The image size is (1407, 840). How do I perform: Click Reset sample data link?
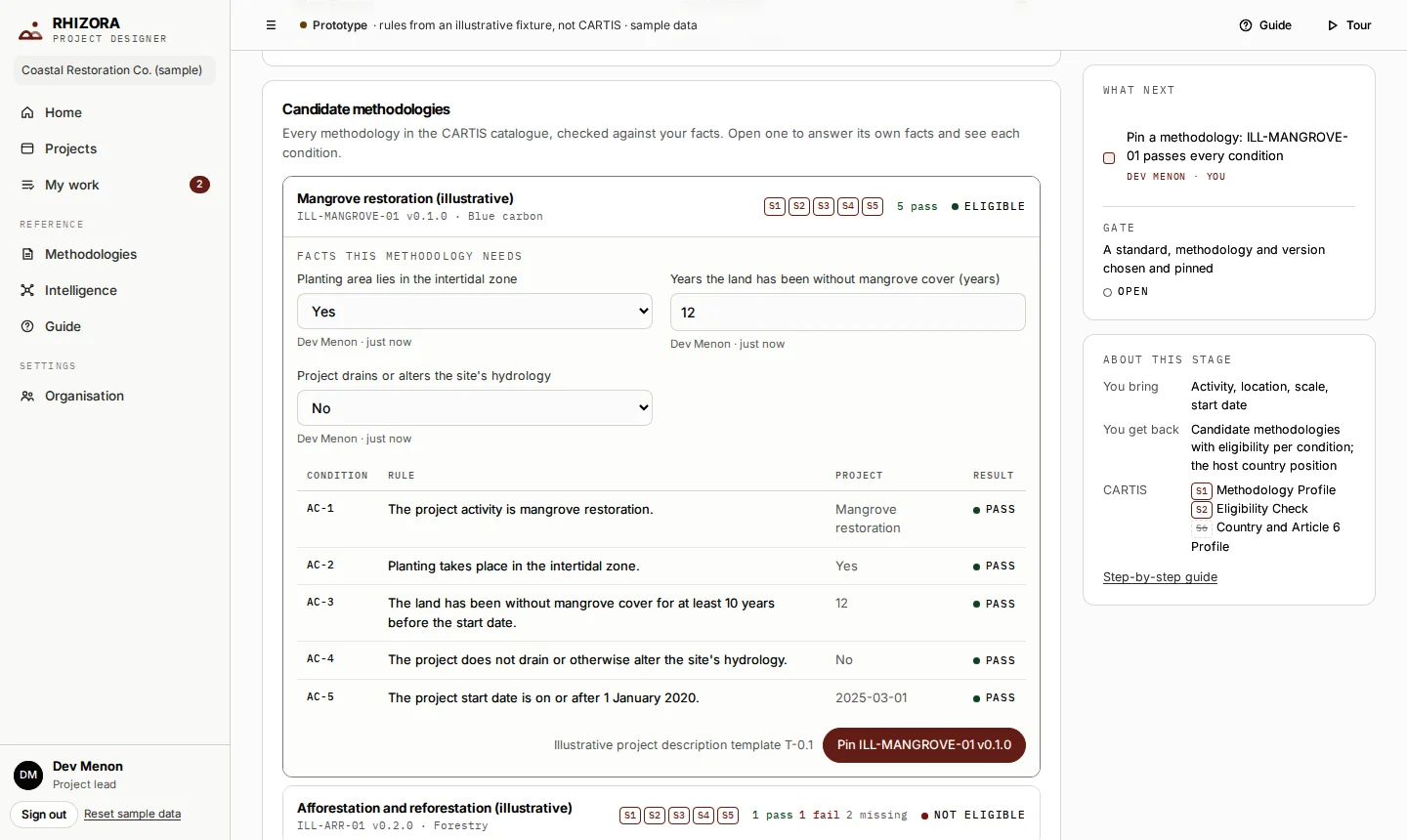click(132, 814)
